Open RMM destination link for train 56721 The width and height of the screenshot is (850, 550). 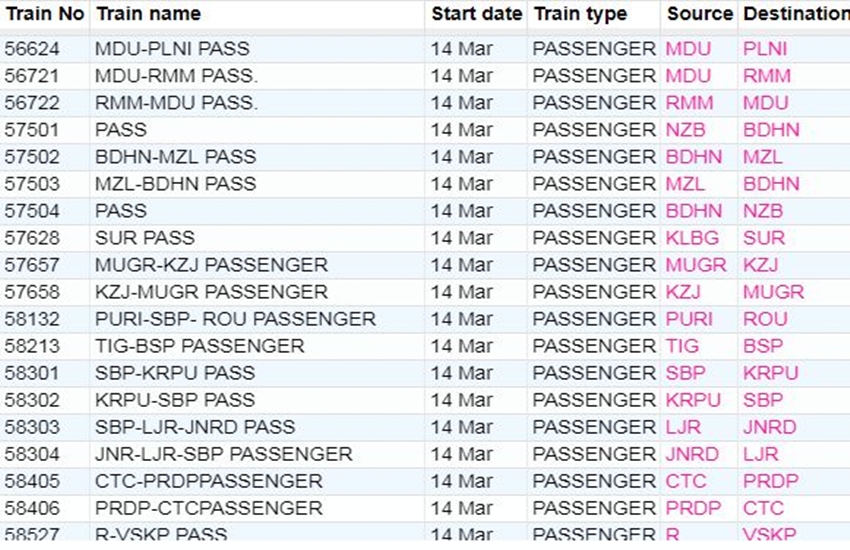[766, 76]
